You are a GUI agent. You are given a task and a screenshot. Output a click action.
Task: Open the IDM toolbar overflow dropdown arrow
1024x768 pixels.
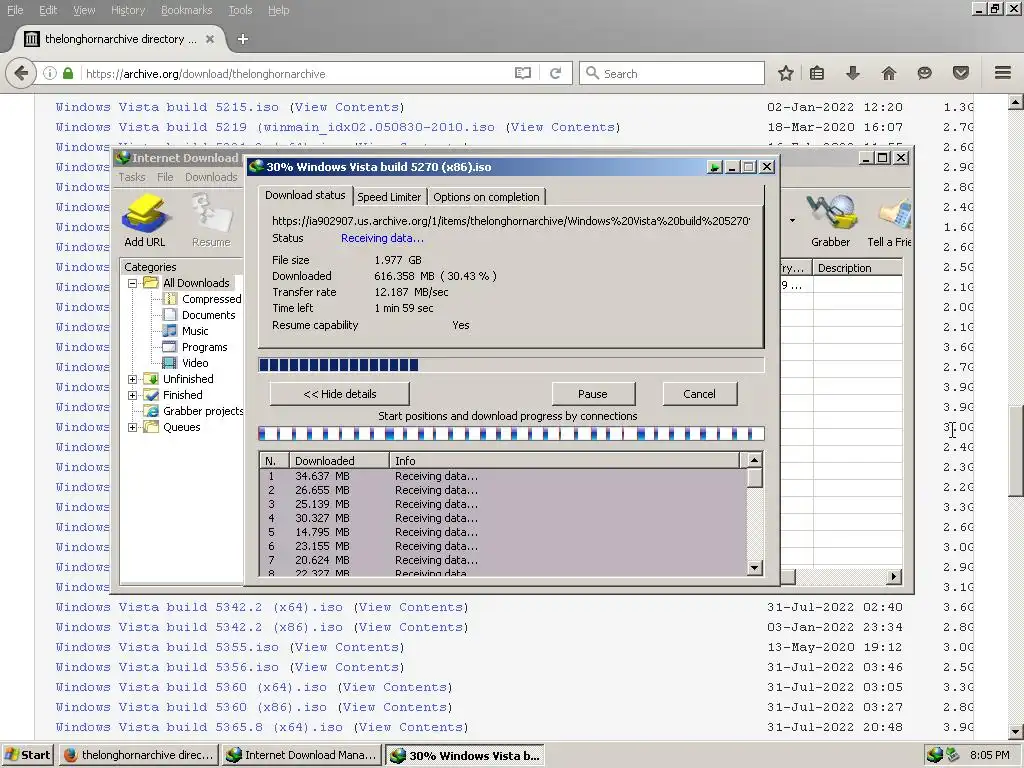(x=792, y=220)
